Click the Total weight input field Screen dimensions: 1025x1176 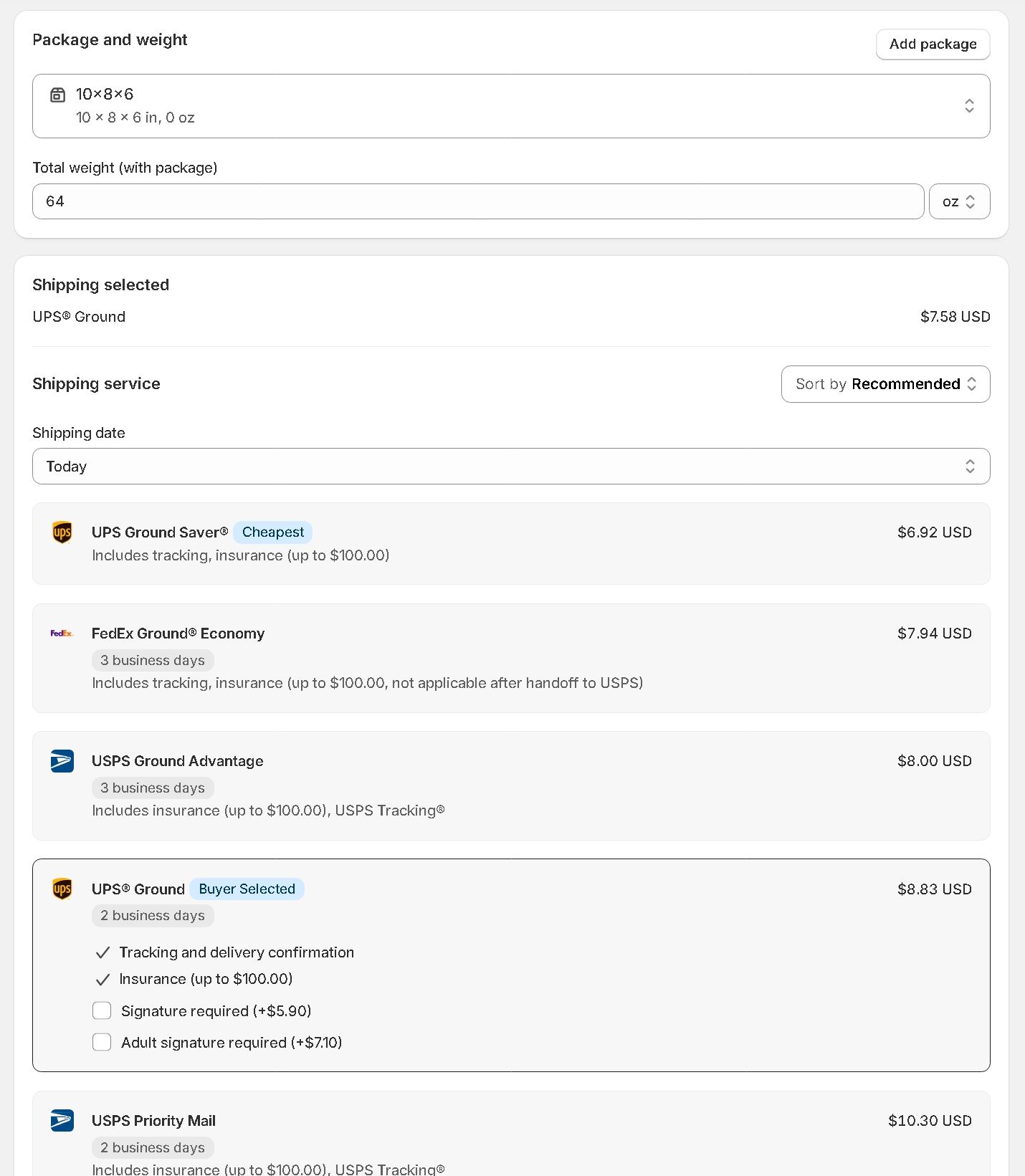477,201
